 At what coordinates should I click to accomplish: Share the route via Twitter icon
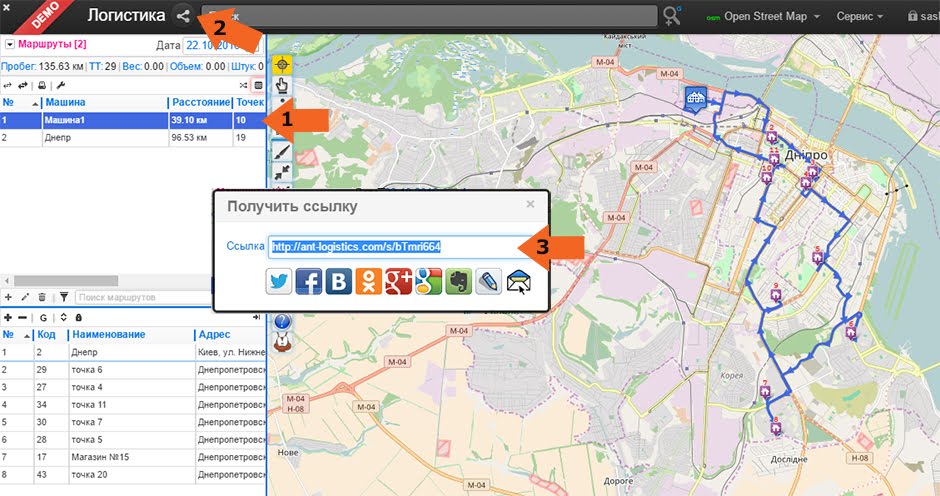pos(279,281)
